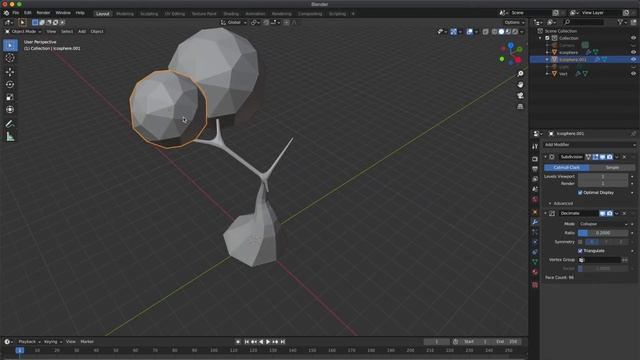Click the navigation axis gizmo
640x360 pixels.
tap(511, 53)
